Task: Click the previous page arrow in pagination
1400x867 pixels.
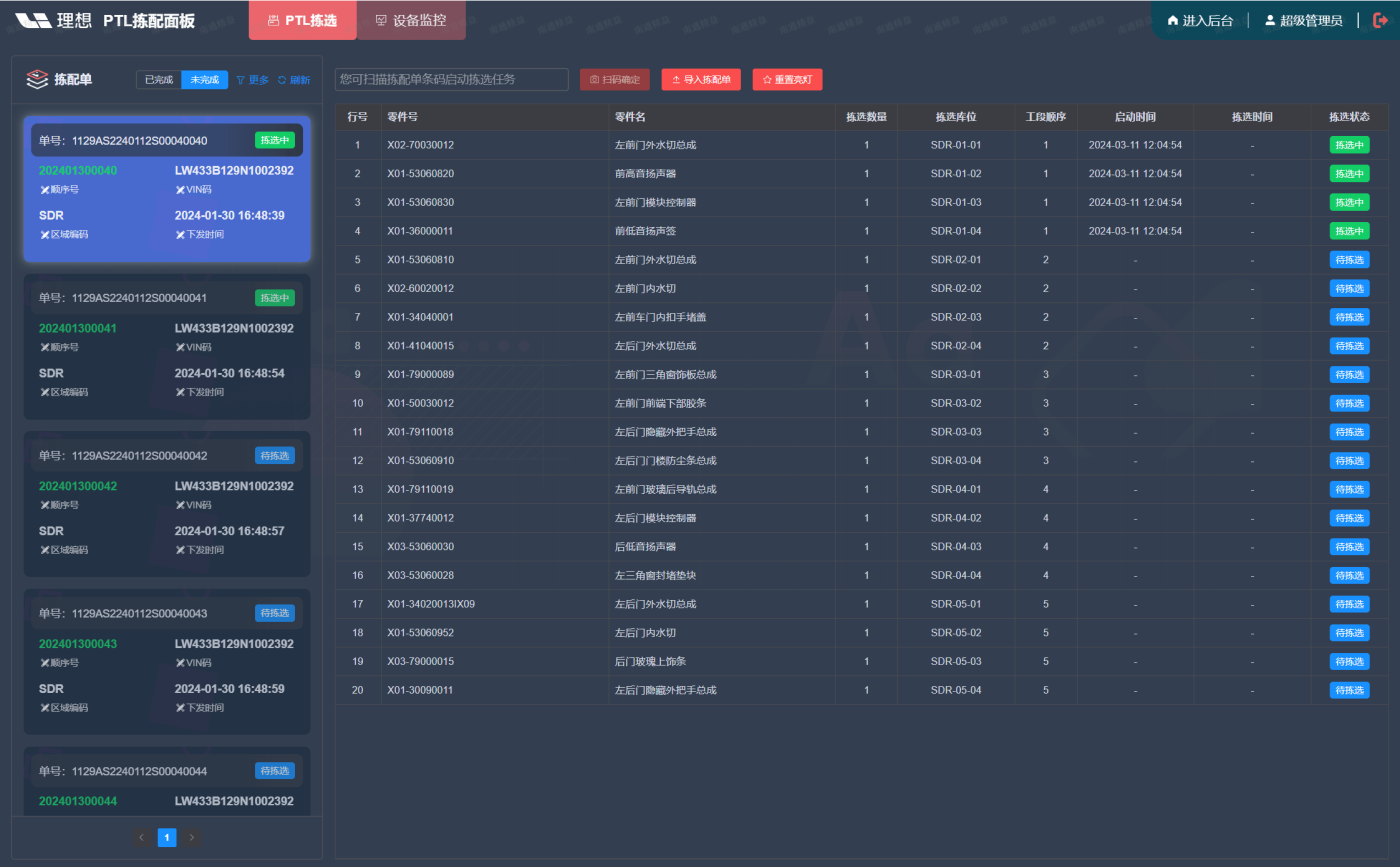Action: tap(142, 837)
